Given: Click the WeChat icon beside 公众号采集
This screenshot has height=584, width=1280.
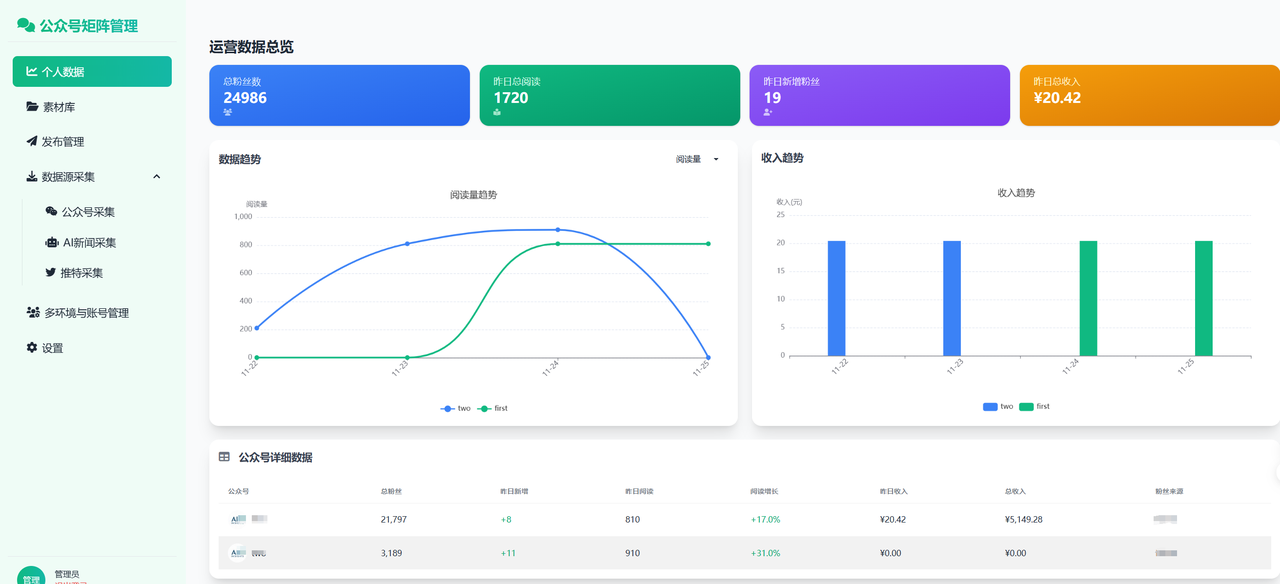Looking at the screenshot, I should click(51, 211).
